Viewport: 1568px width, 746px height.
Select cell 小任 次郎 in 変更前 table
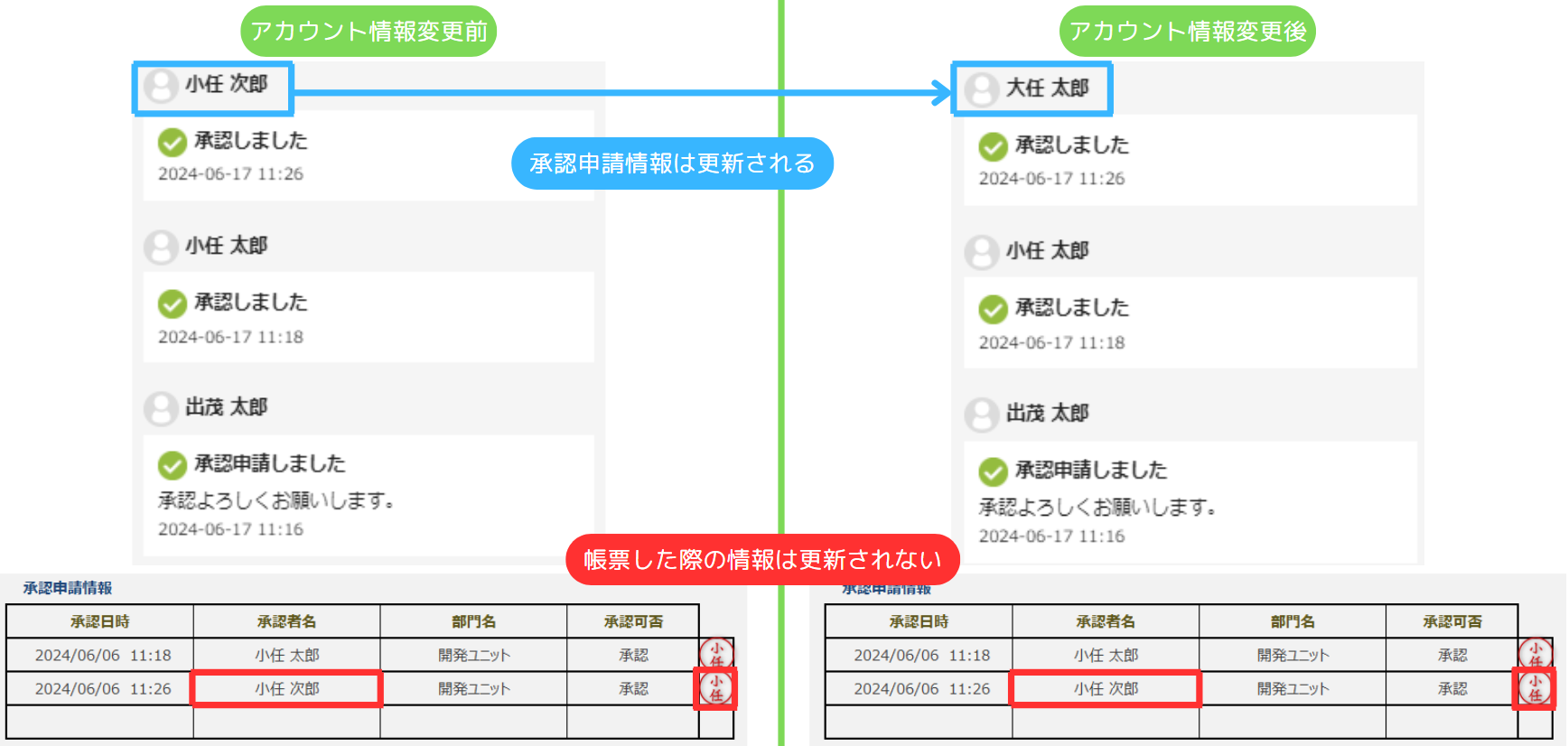coord(287,688)
